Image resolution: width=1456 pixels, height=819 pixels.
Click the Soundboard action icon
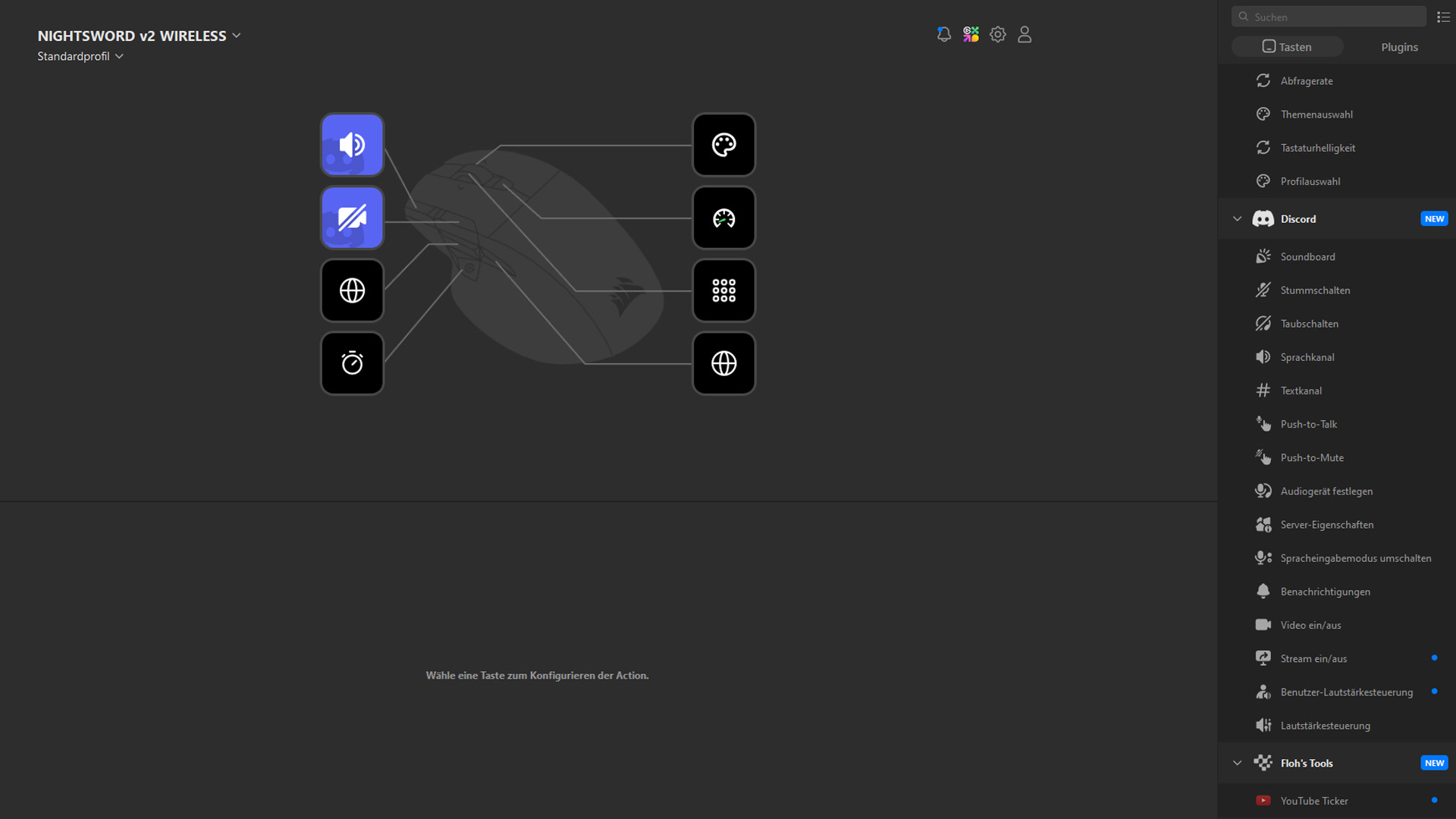coord(1263,256)
